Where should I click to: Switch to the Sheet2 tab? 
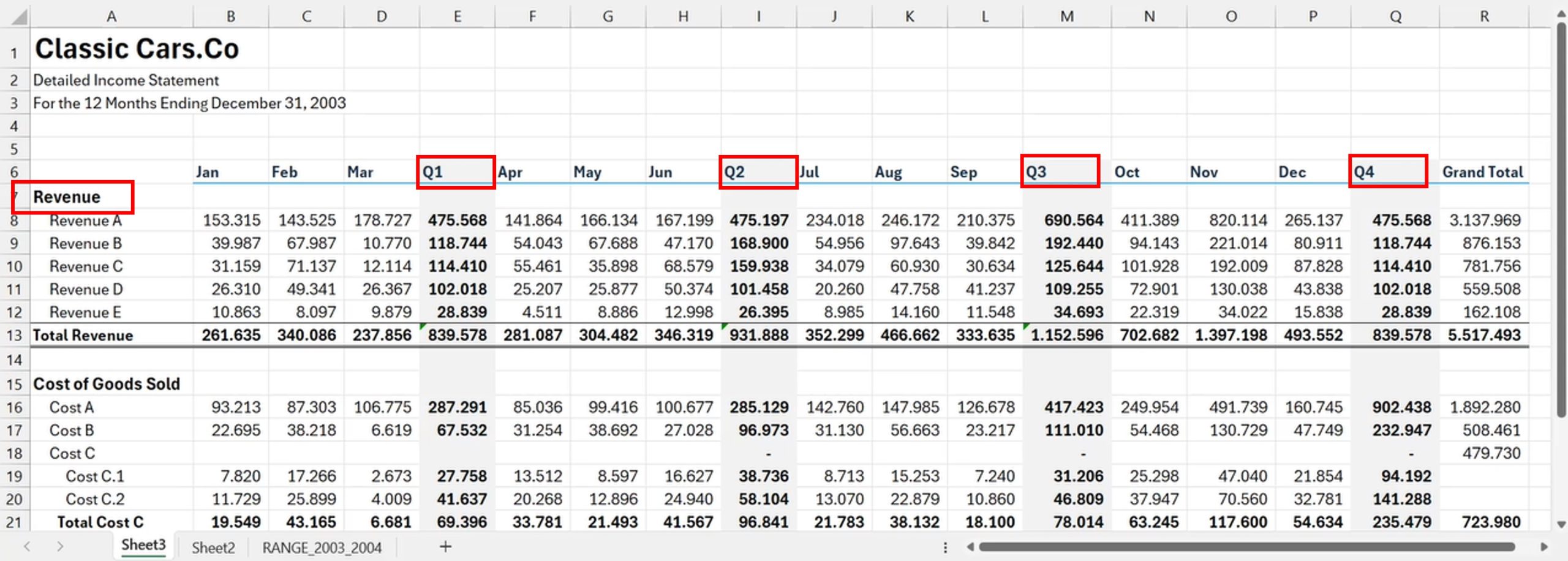click(213, 547)
